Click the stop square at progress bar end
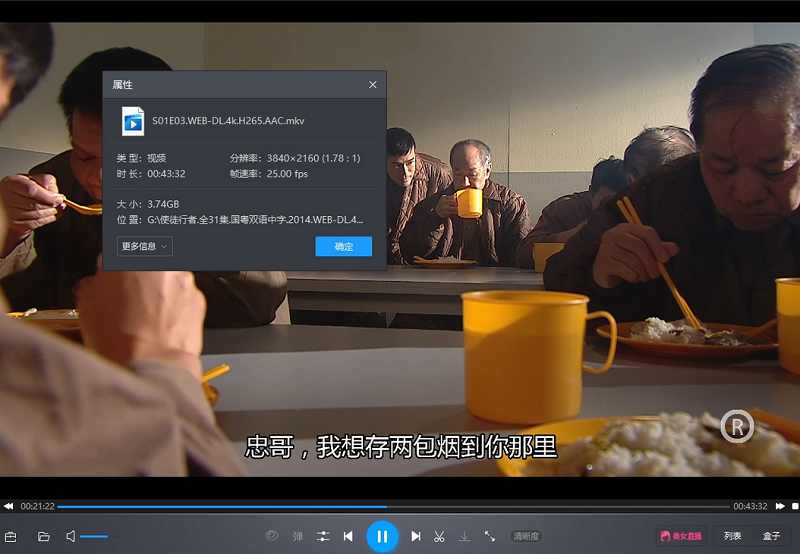The image size is (800, 554). pyautogui.click(x=794, y=507)
